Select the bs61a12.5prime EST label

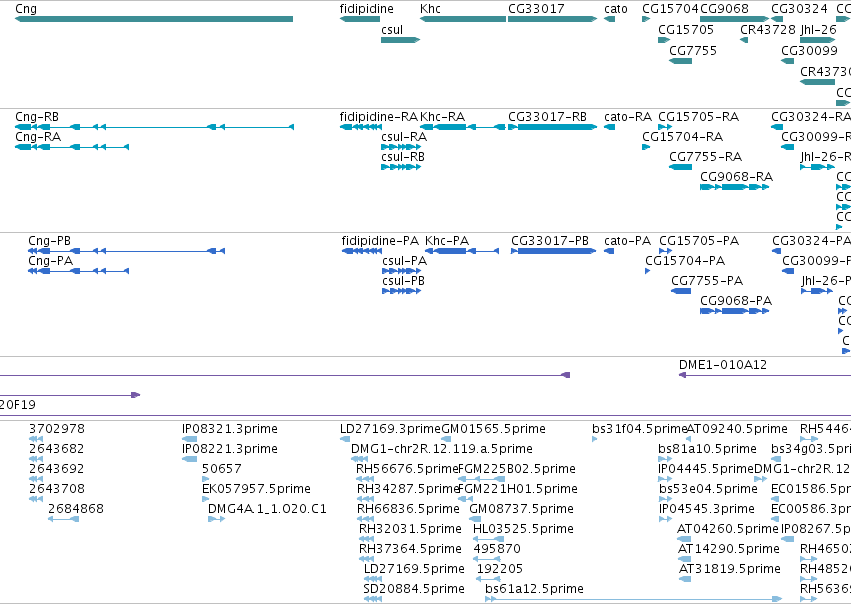535,589
